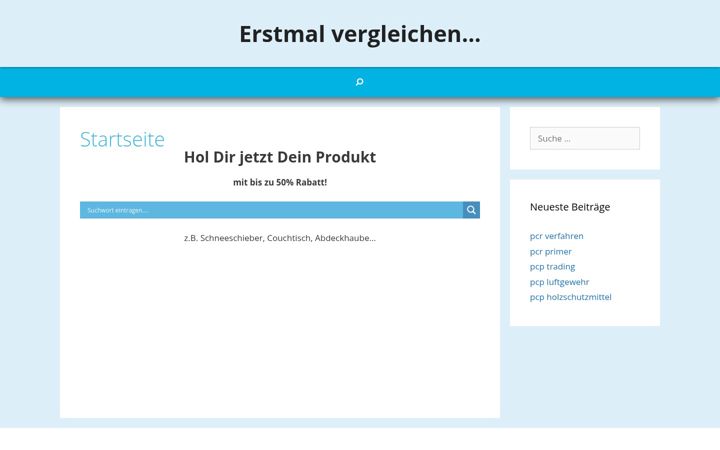Click into the sidebar 'Suche ...' field
The image size is (720, 450).
tap(585, 138)
